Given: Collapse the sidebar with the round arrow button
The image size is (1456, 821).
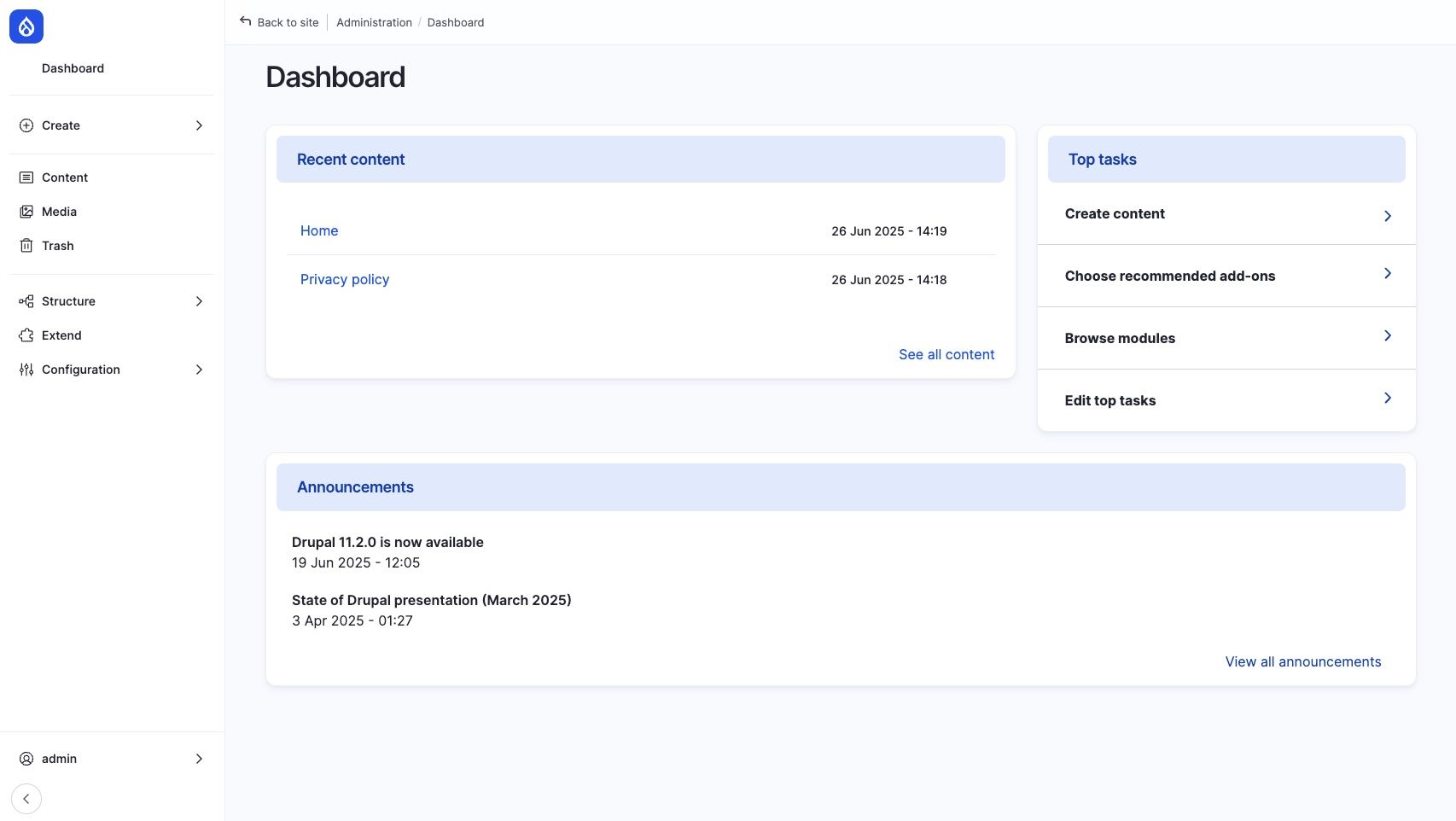Looking at the screenshot, I should click(26, 799).
